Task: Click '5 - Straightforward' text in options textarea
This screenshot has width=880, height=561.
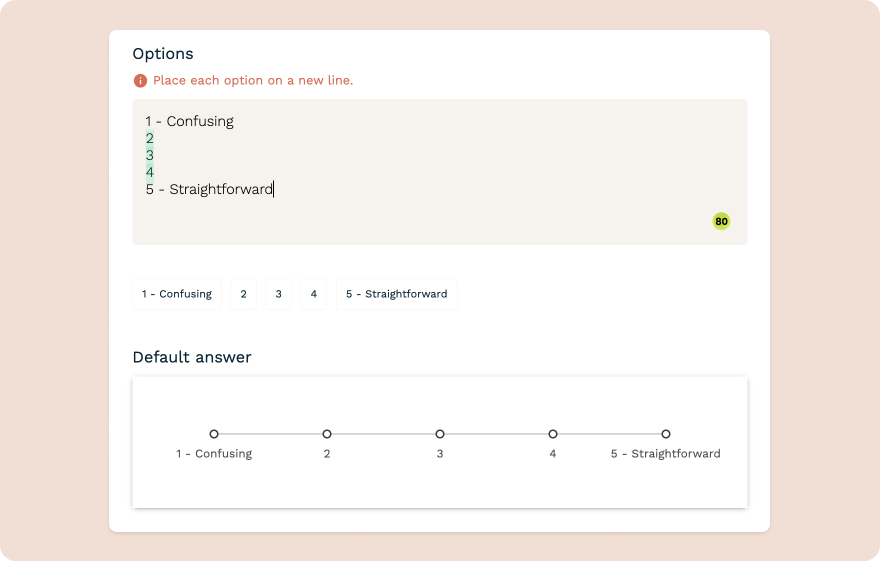Action: coord(209,189)
